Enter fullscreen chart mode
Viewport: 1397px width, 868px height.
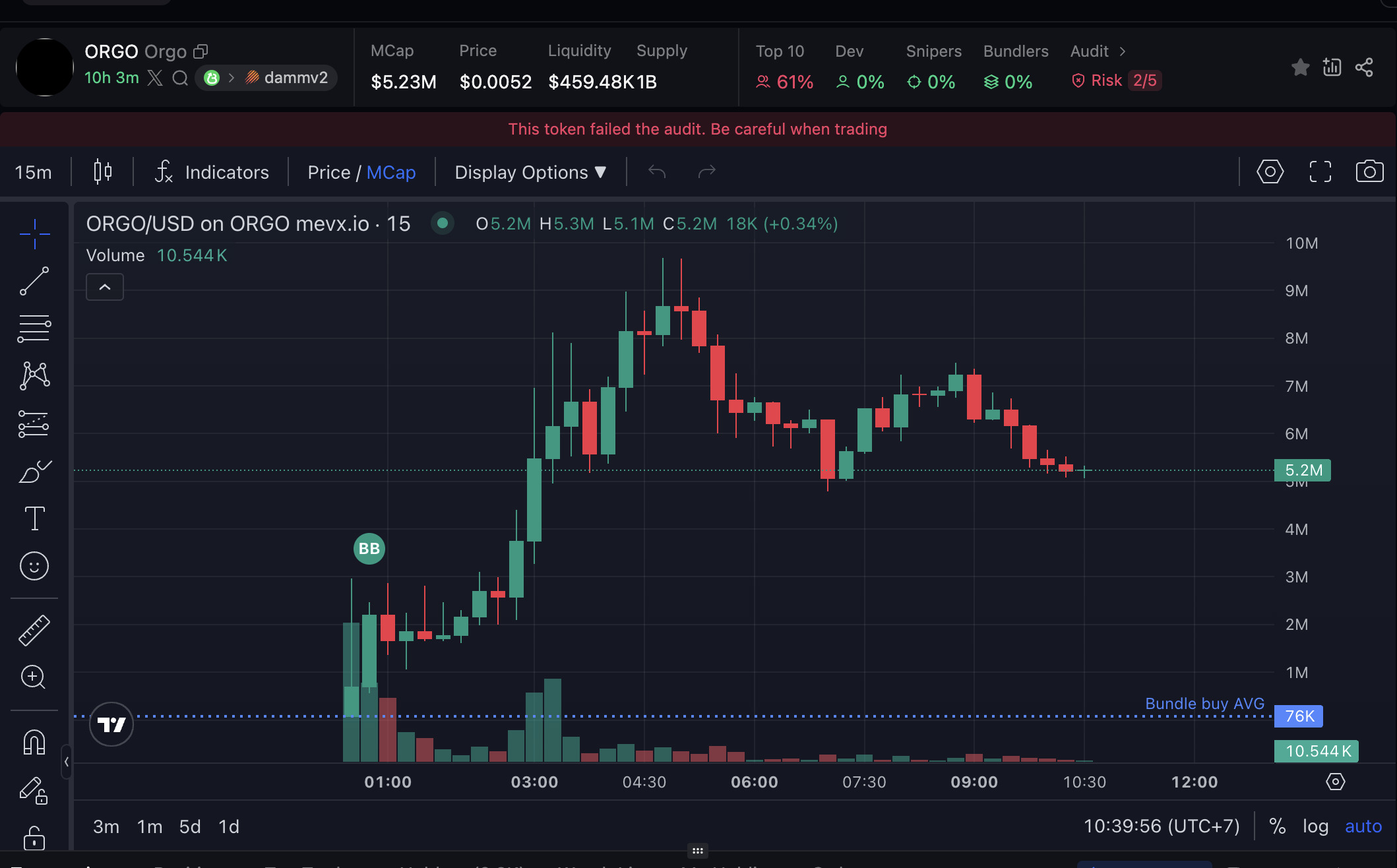[1320, 172]
